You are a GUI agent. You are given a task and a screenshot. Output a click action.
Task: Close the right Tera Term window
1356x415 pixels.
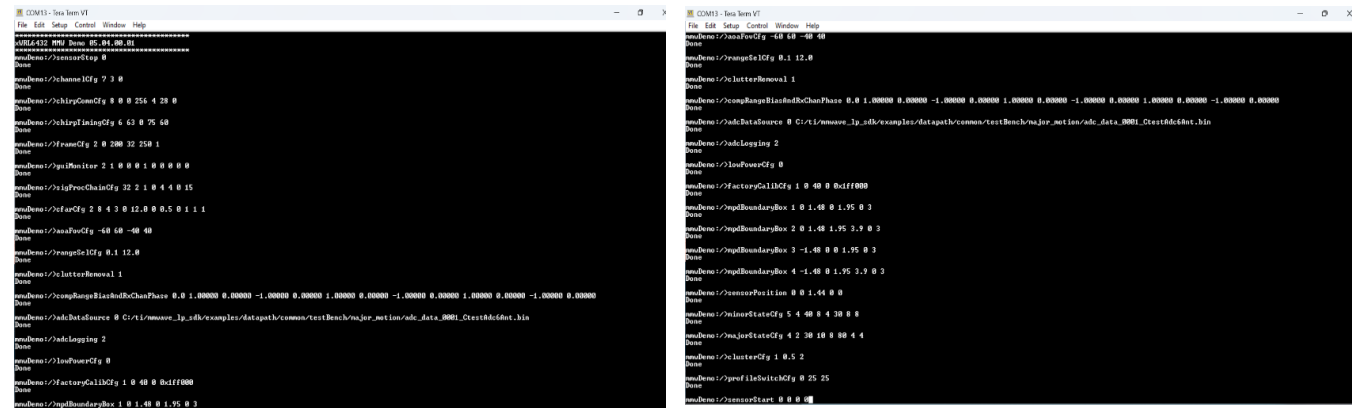pos(1347,14)
